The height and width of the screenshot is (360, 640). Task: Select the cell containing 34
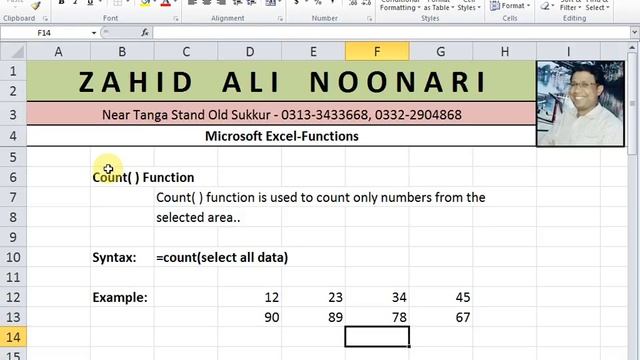[x=377, y=297]
